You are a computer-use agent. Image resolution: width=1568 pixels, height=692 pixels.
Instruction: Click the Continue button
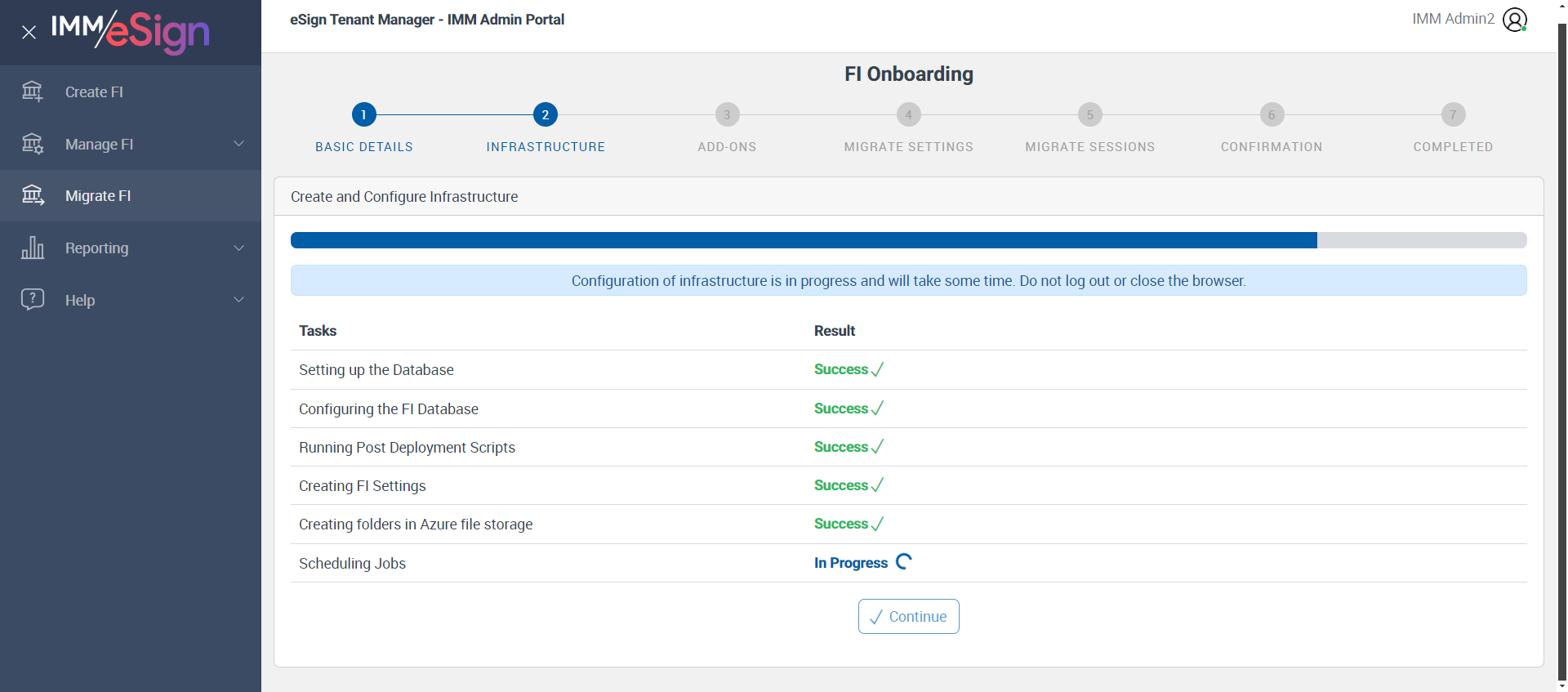909,617
